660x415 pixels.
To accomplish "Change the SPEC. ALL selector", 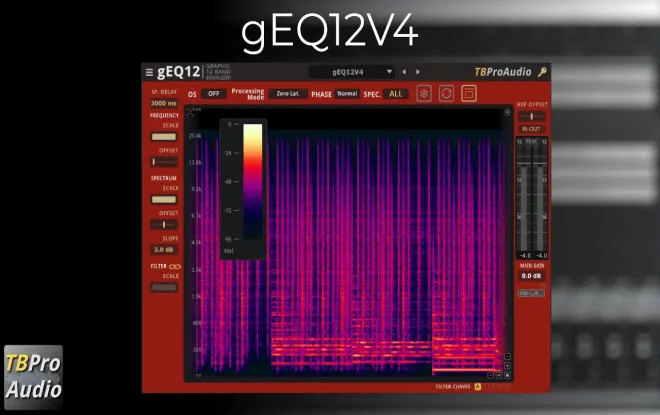I will click(396, 94).
